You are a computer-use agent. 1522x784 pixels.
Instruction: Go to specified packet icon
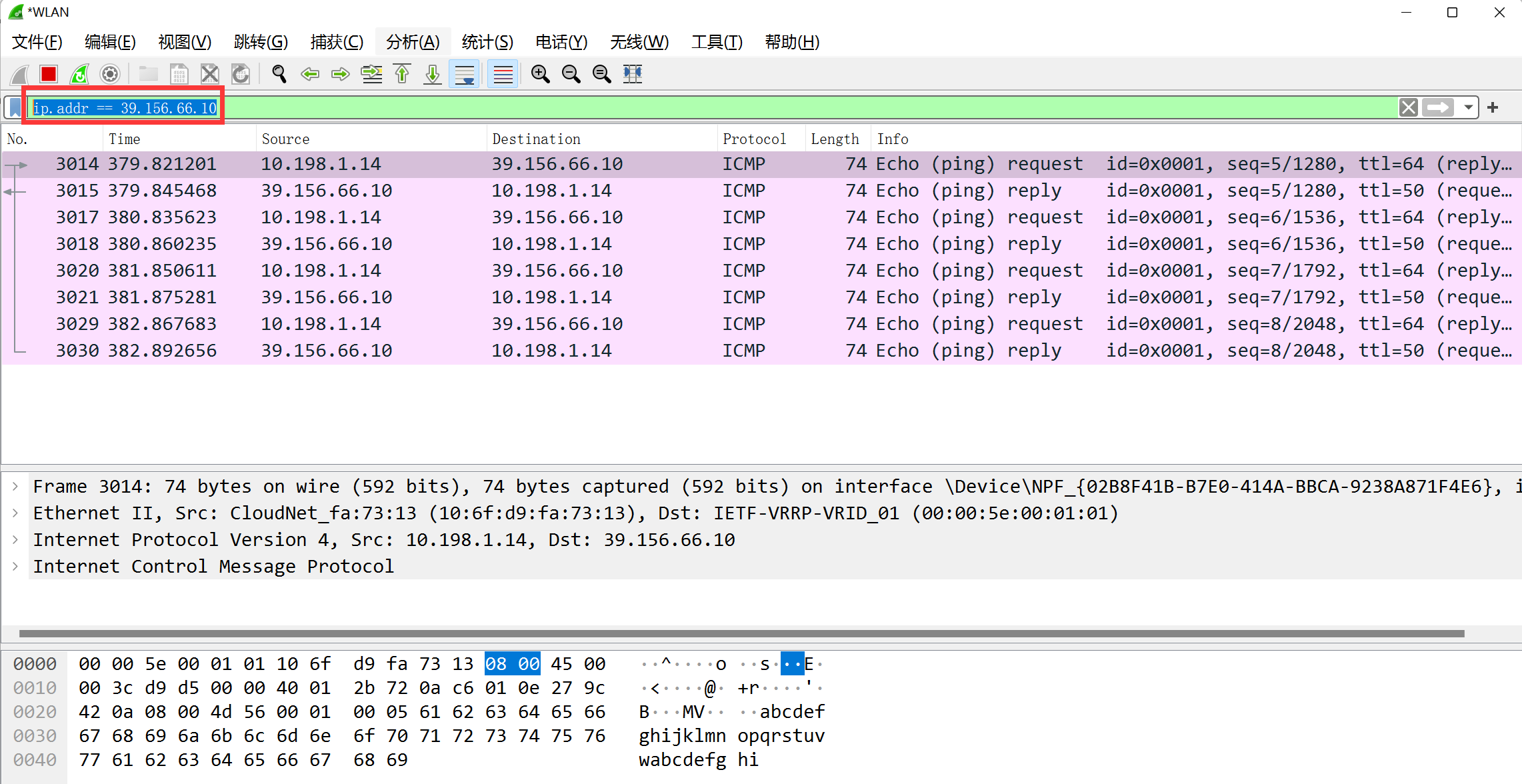371,74
